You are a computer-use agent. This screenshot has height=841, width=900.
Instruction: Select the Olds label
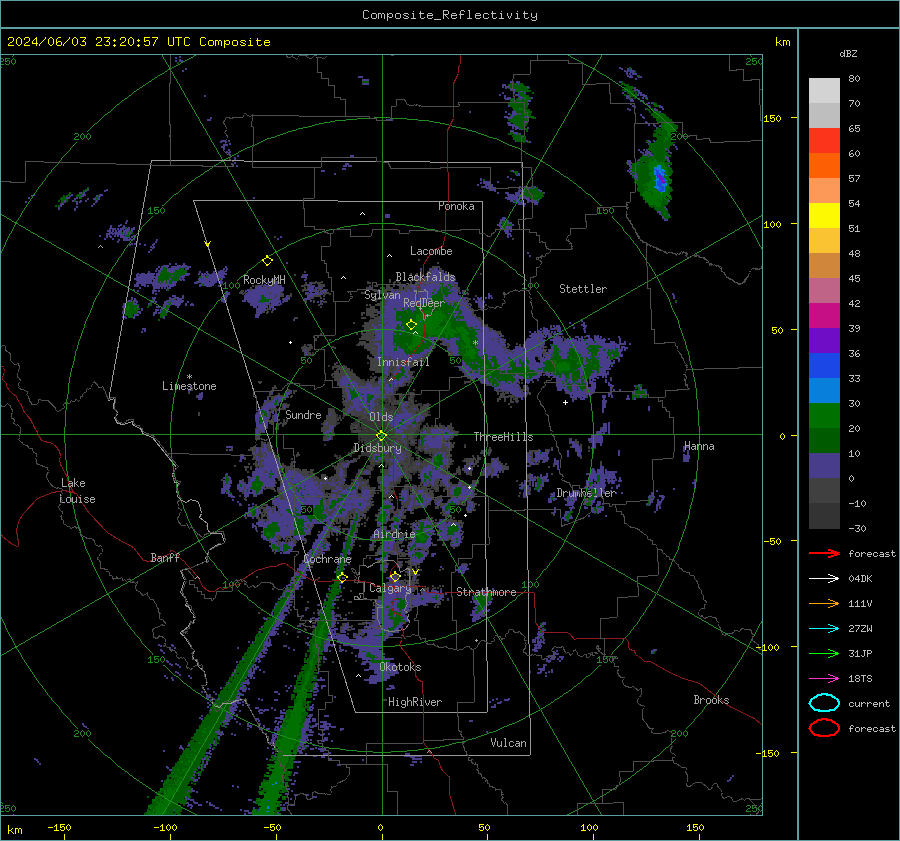381,417
